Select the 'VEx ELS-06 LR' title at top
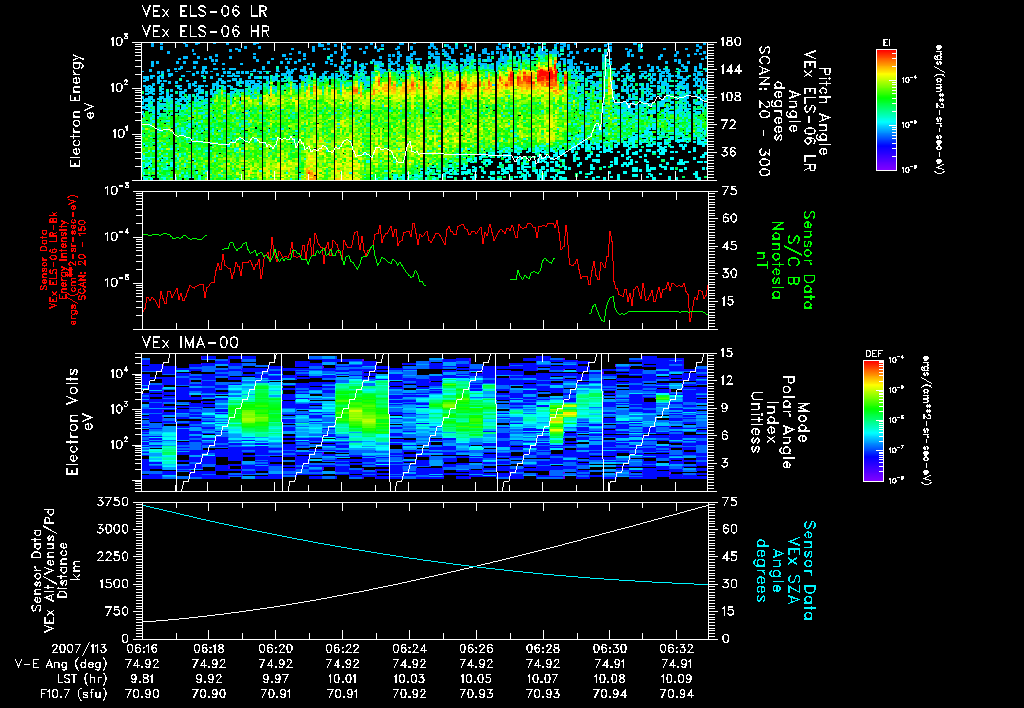This screenshot has width=1024, height=708. pos(204,12)
